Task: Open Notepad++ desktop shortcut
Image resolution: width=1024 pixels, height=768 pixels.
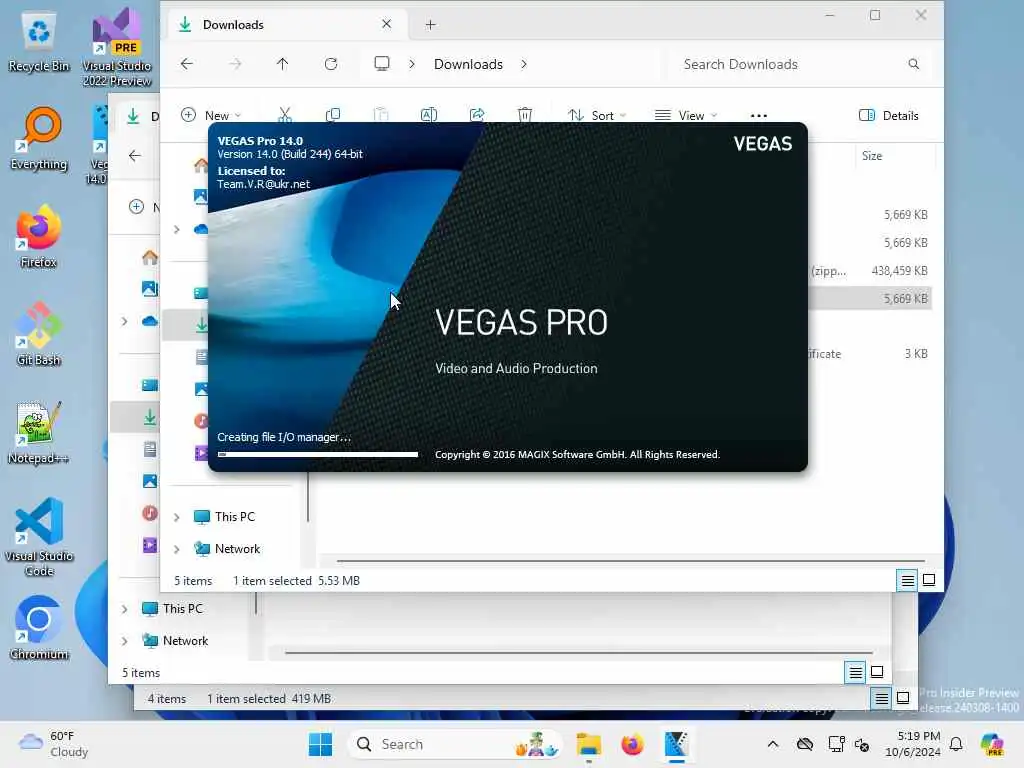Action: (x=39, y=432)
